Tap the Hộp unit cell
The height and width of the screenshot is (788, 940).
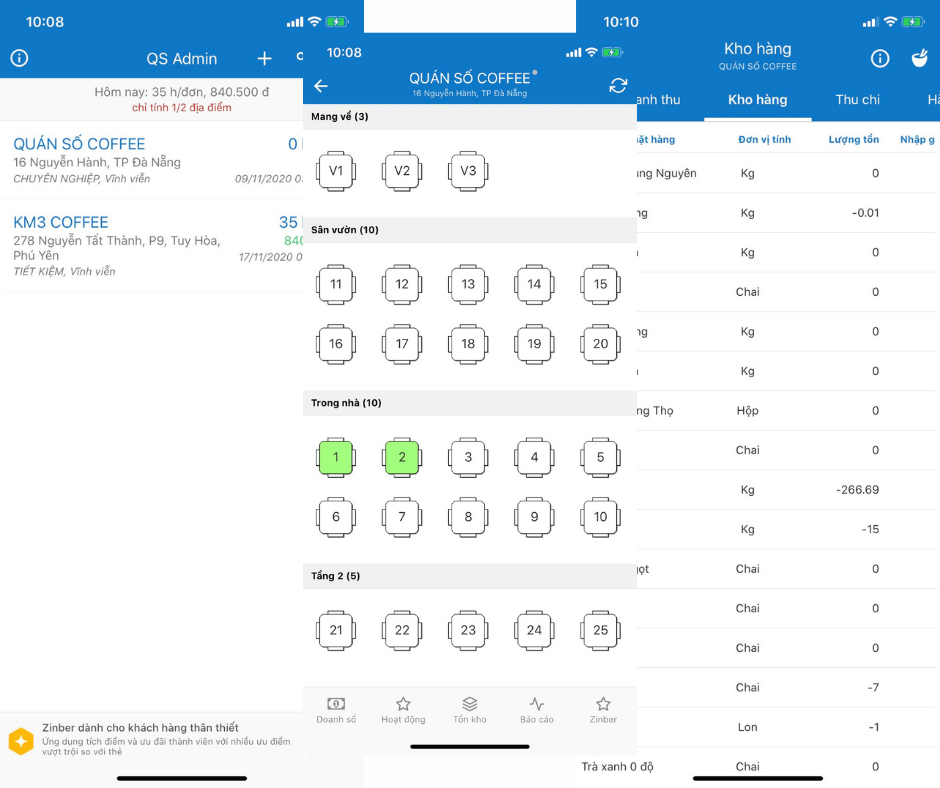click(x=748, y=411)
